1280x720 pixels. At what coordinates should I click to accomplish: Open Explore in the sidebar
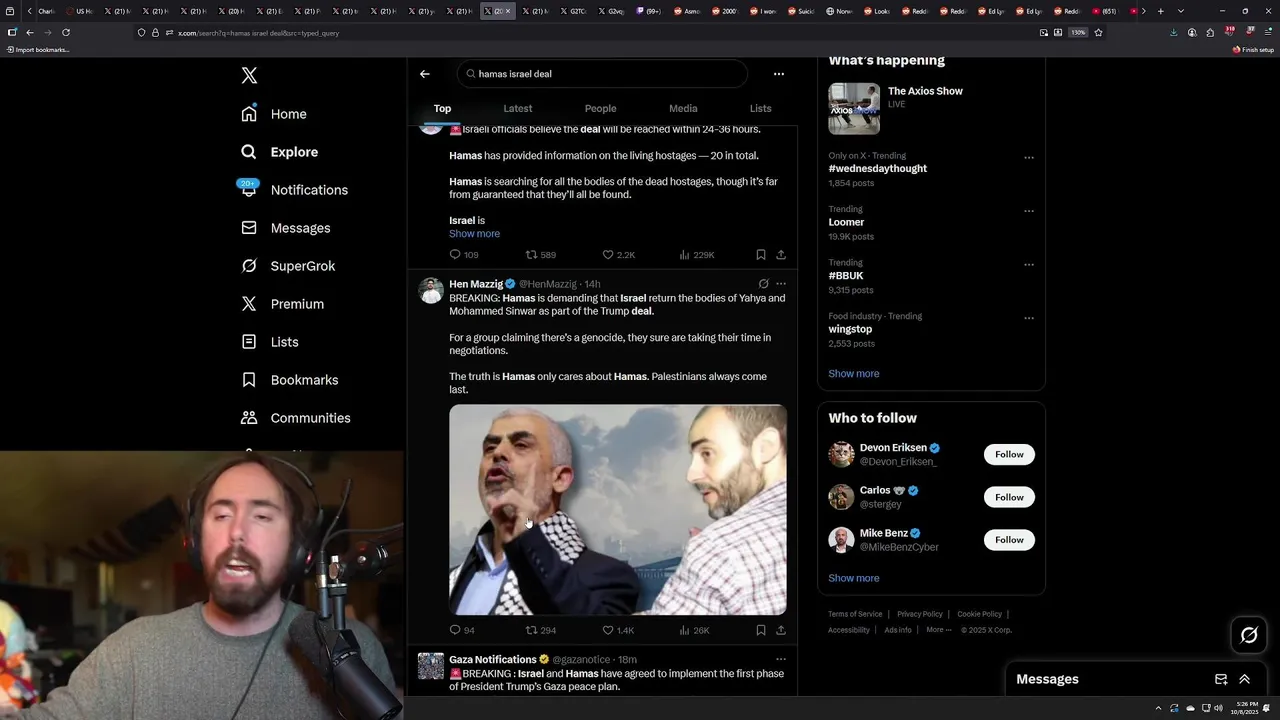coord(279,152)
